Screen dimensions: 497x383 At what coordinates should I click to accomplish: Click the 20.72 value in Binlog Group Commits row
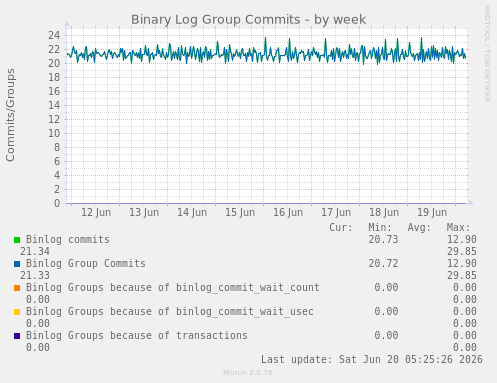(x=383, y=264)
